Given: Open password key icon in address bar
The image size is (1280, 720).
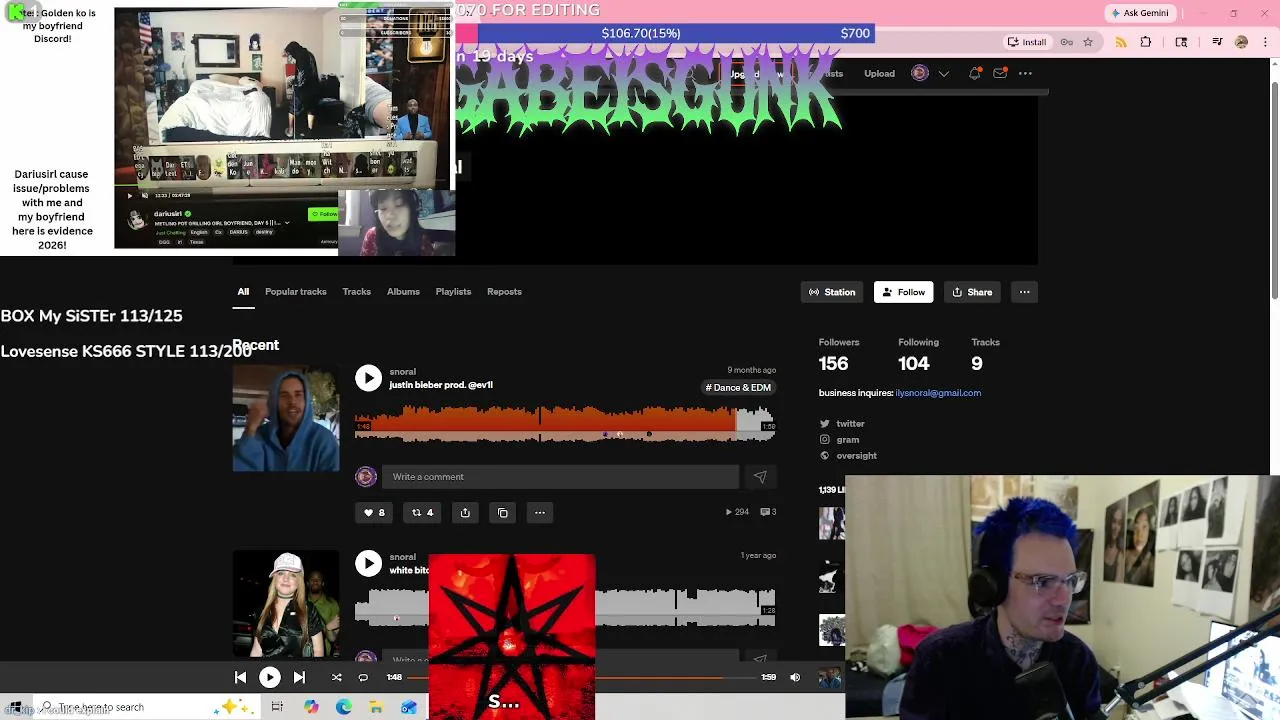Looking at the screenshot, I should coord(1067,42).
